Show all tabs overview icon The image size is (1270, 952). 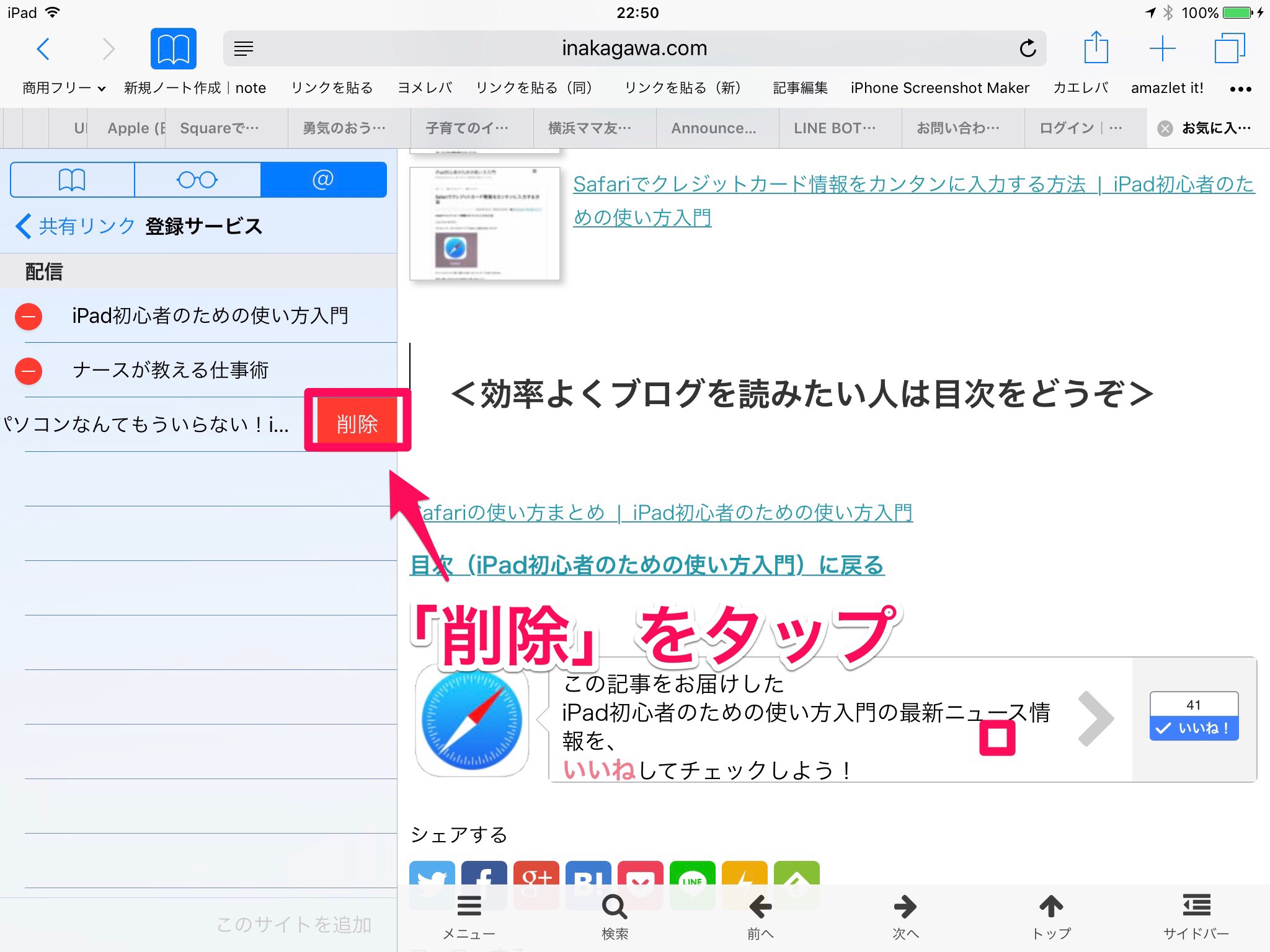point(1229,48)
